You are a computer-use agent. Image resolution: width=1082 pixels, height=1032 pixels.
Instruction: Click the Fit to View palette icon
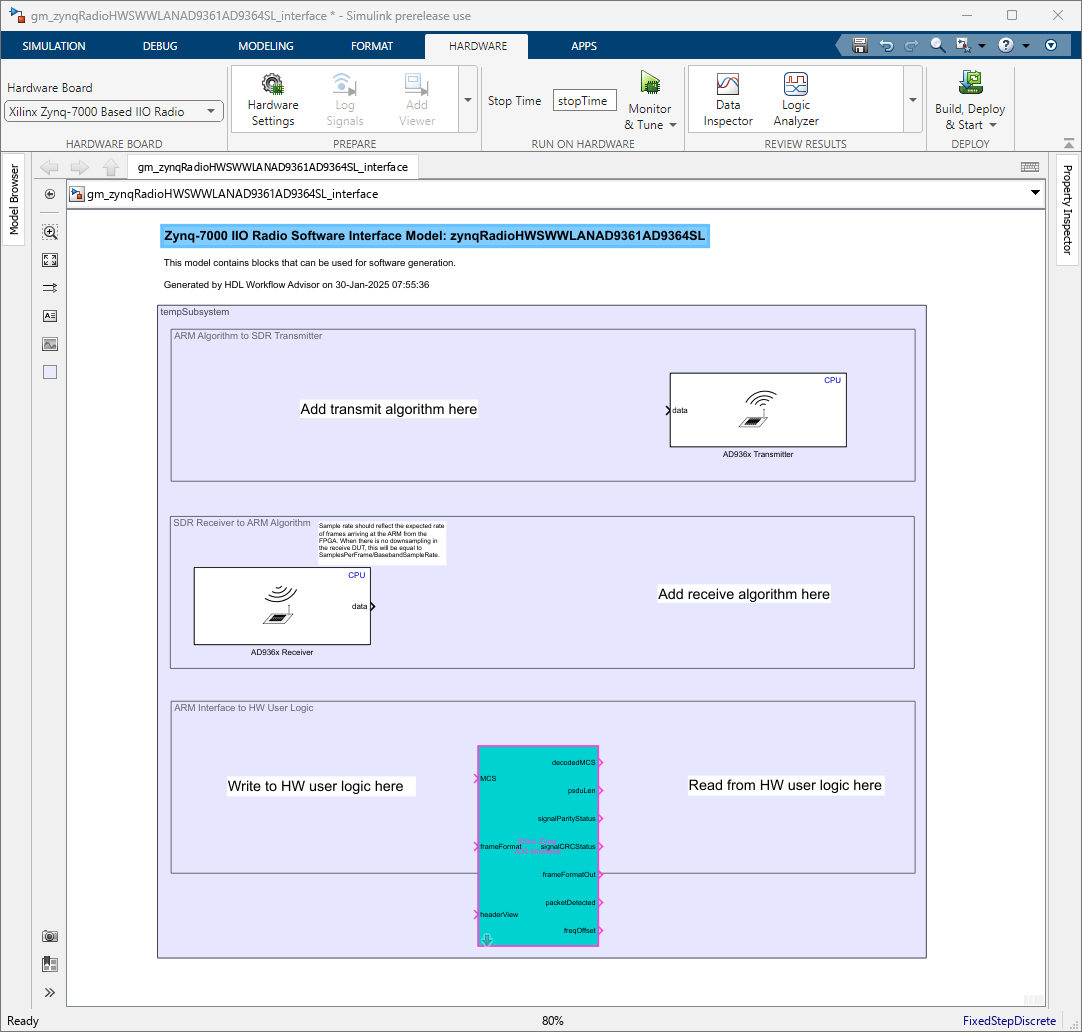(50, 260)
